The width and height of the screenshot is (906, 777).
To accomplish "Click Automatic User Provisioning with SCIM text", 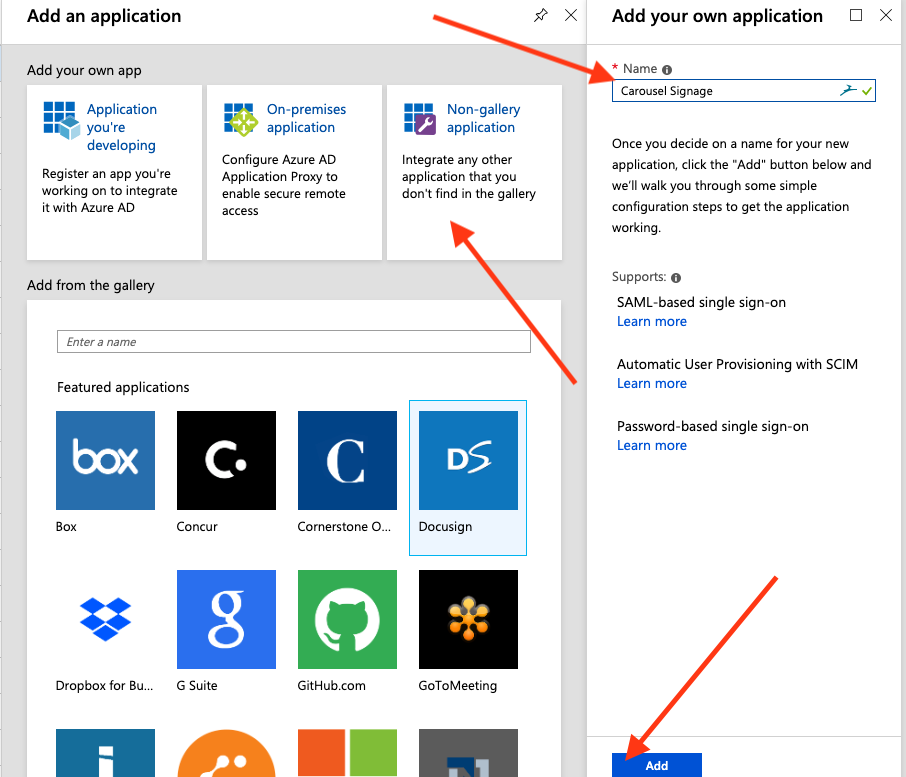I will point(737,365).
